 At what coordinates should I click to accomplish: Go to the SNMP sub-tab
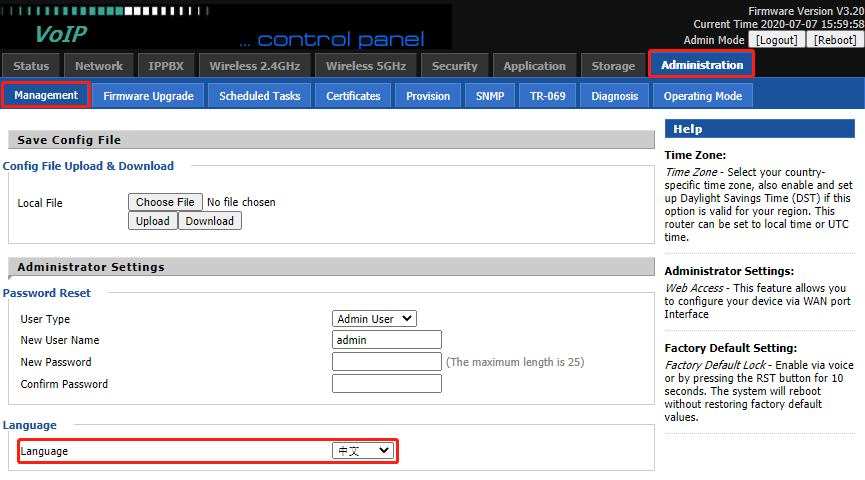490,96
